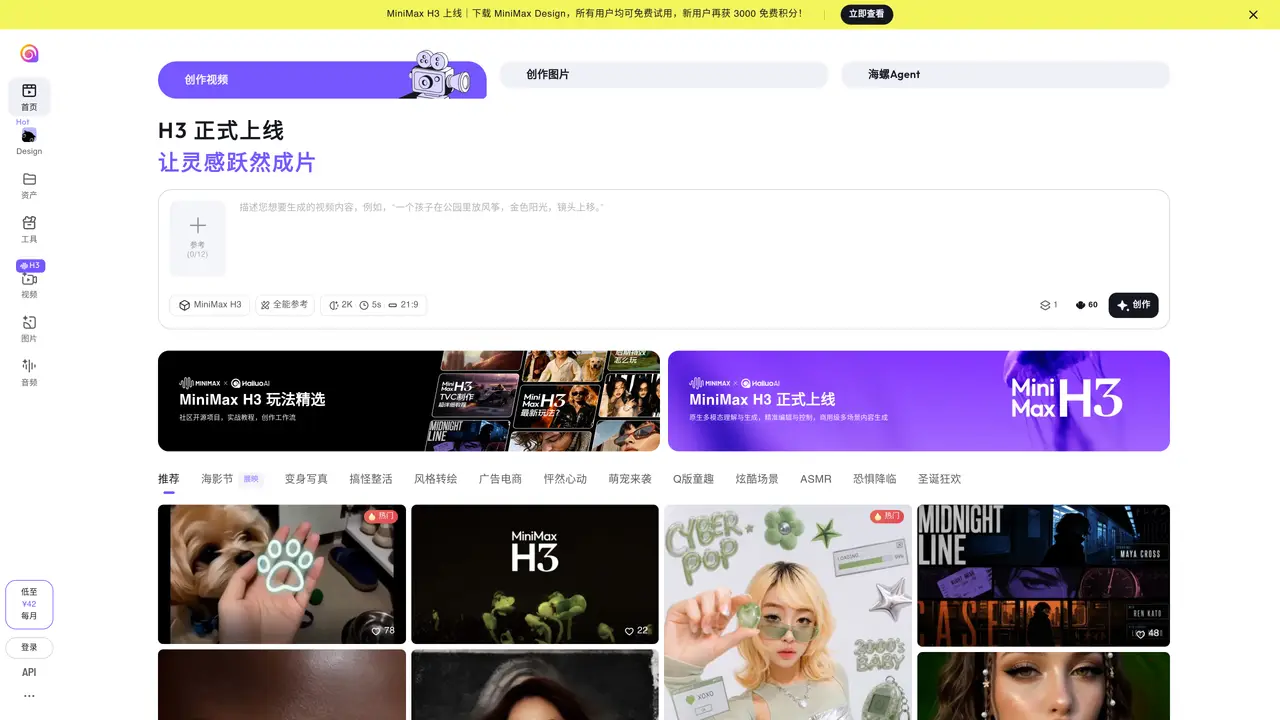Select the 圣诞狂欢 category tab
The width and height of the screenshot is (1280, 720).
pyautogui.click(x=940, y=479)
